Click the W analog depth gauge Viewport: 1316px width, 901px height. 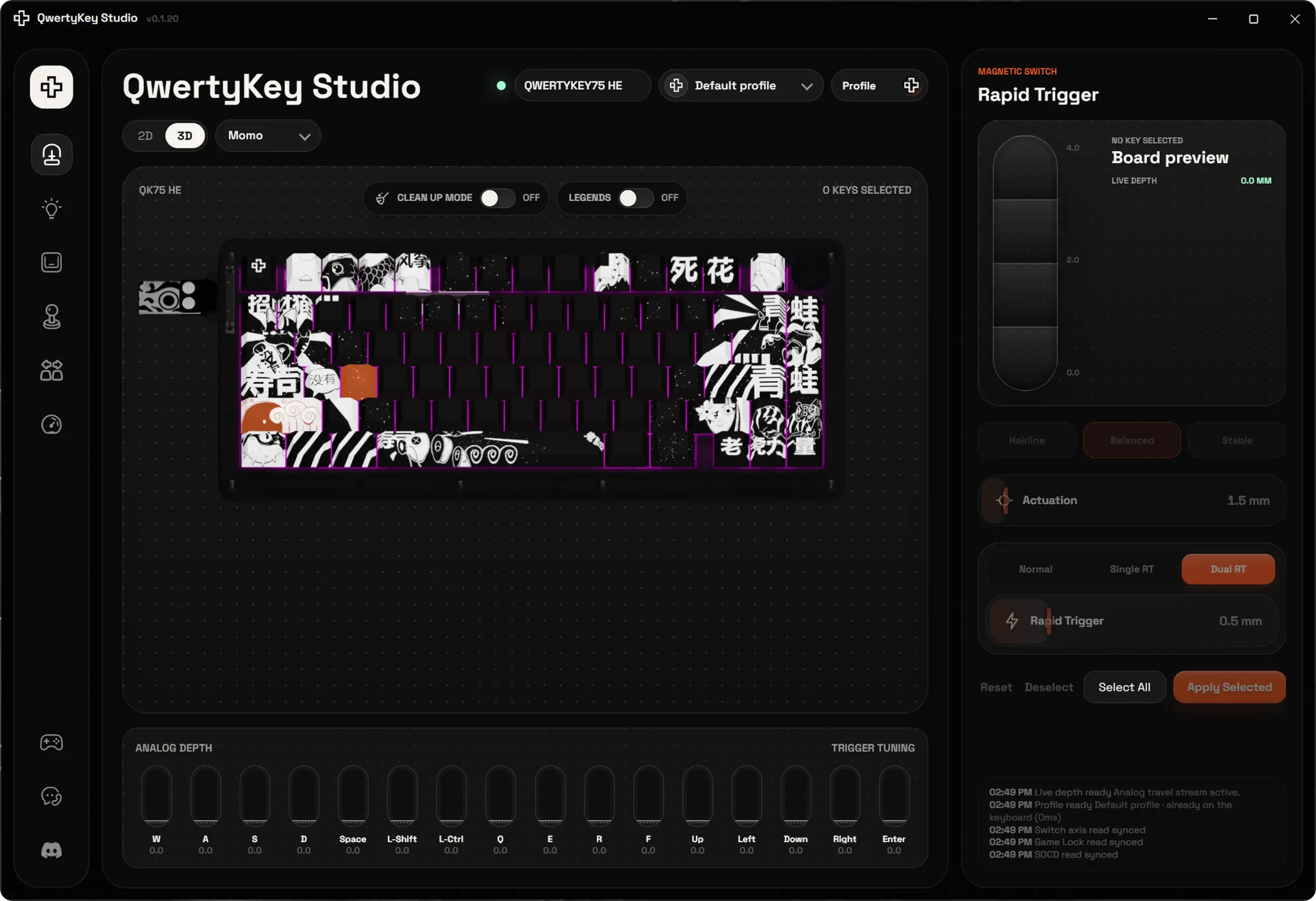click(156, 795)
